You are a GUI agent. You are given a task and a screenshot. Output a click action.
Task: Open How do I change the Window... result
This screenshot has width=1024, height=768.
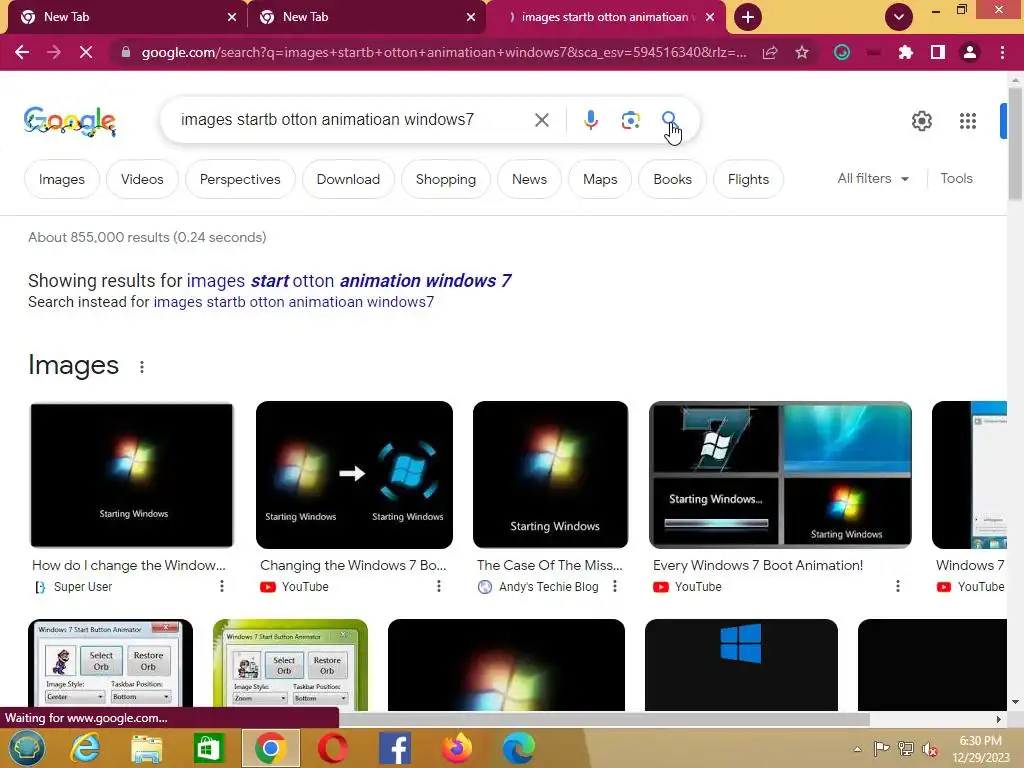[129, 565]
